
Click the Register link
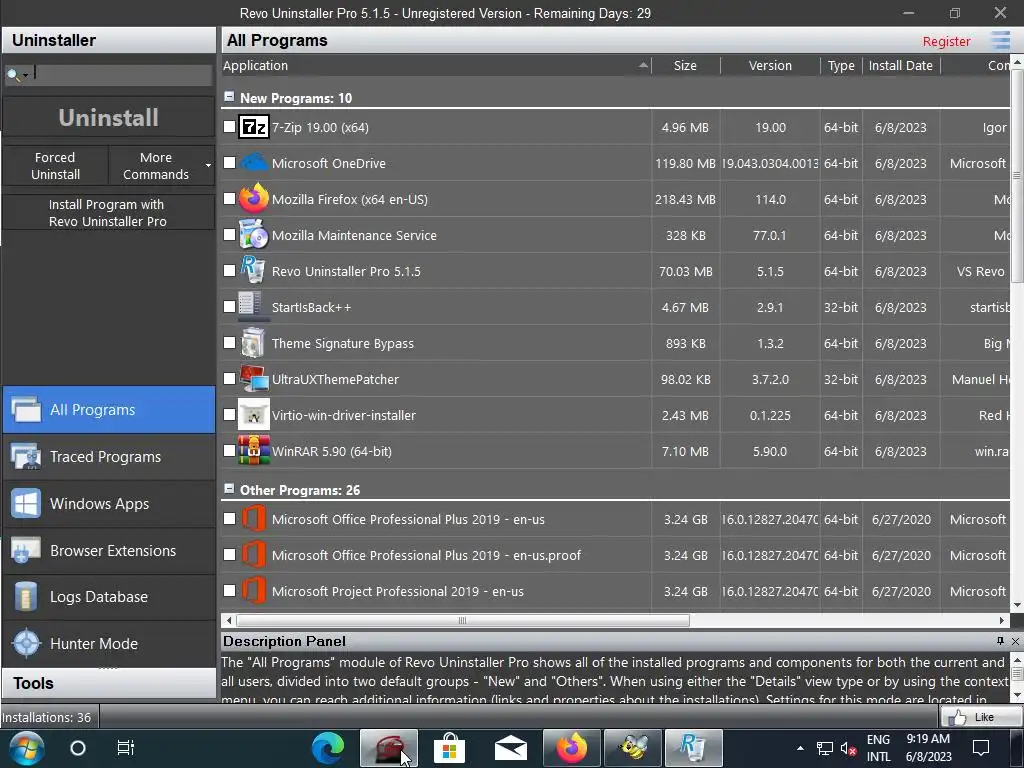point(946,41)
